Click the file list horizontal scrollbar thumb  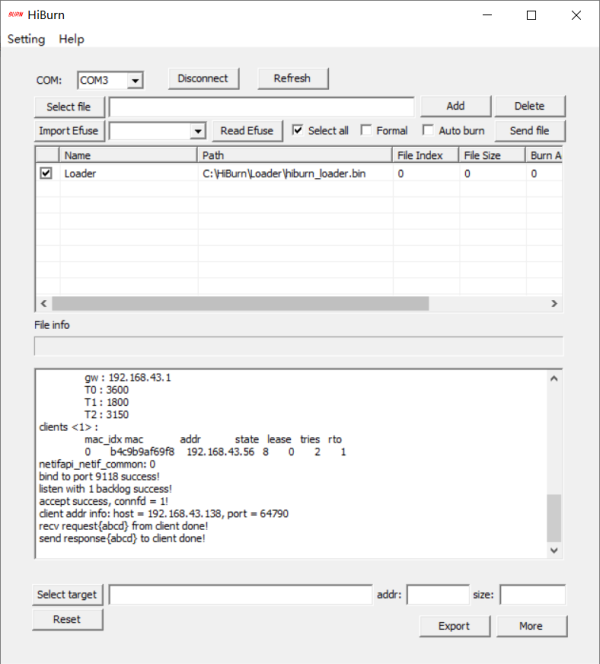tap(240, 304)
